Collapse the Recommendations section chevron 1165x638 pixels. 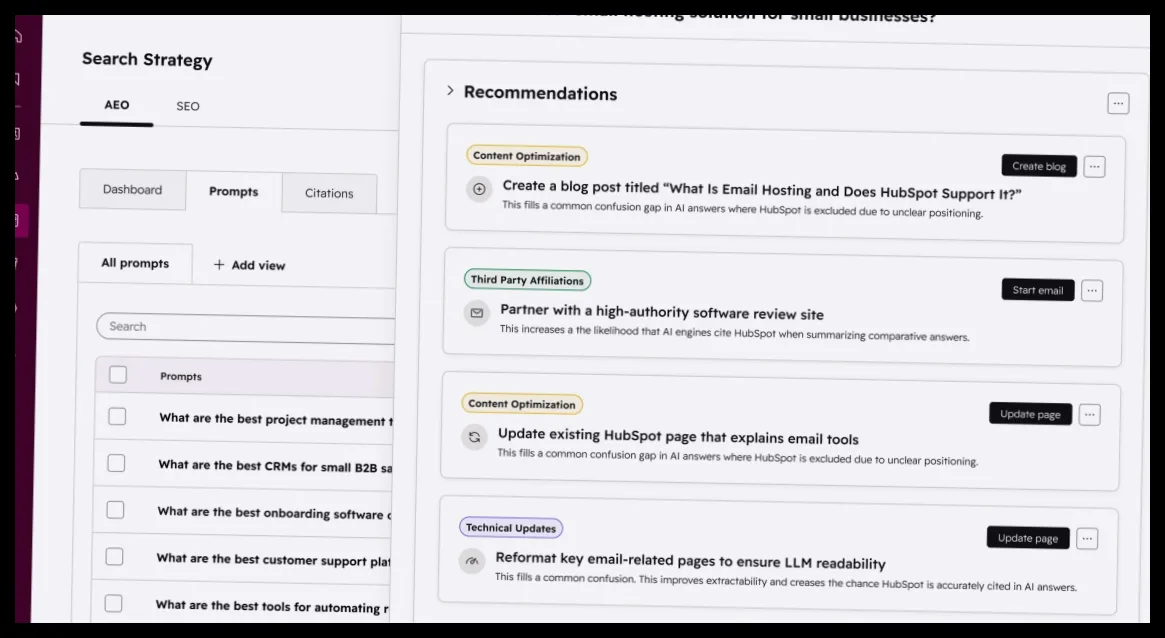[450, 91]
